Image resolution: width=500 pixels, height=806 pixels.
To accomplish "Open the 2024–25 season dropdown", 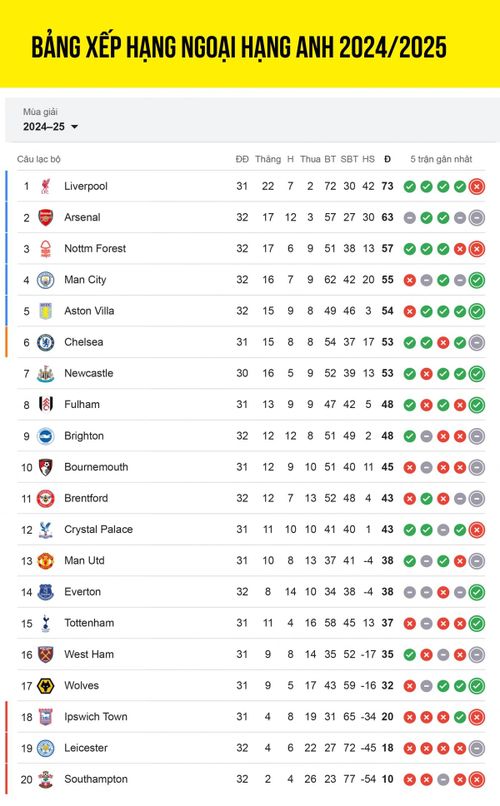I will [50, 126].
